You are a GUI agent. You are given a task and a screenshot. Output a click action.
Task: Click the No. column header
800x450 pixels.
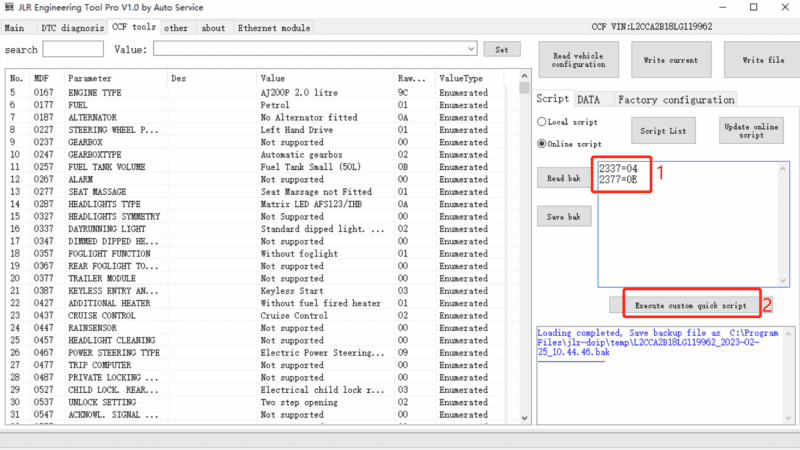(18, 79)
